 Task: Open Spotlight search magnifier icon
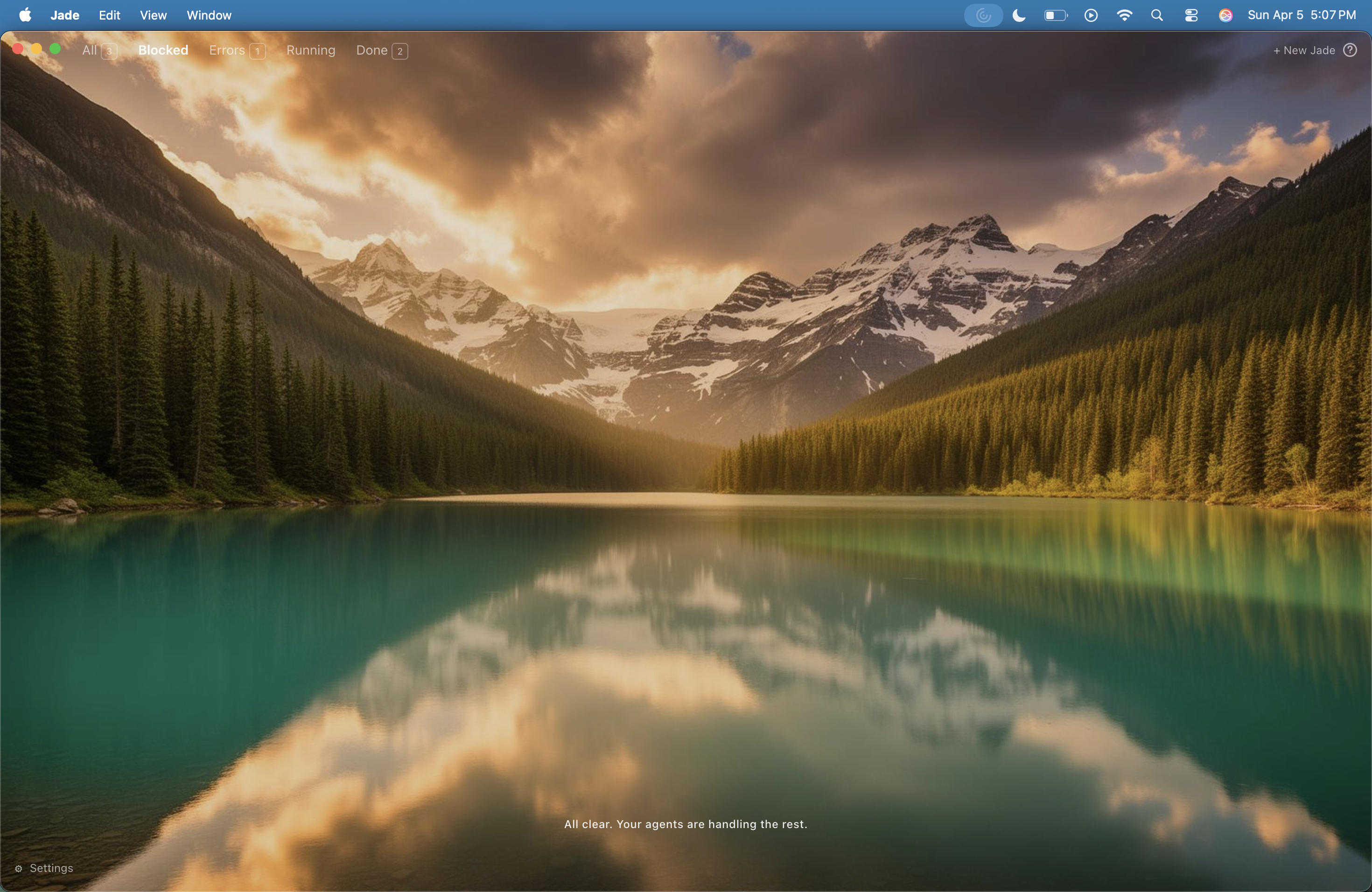[1156, 15]
